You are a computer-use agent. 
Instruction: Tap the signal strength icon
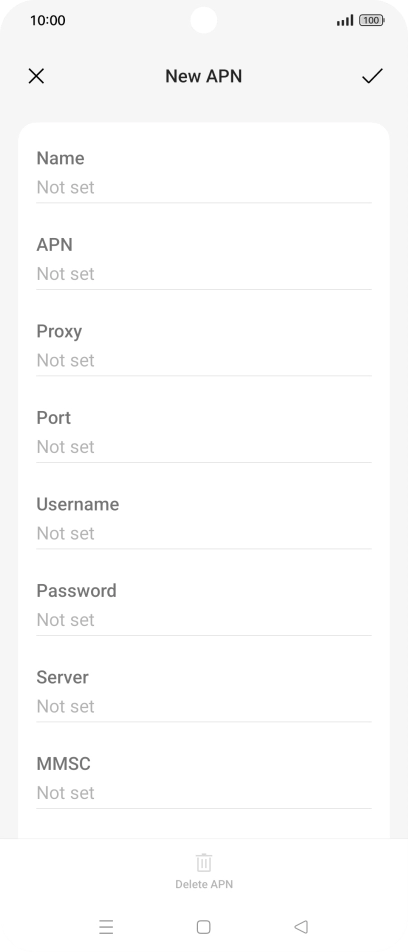345,21
